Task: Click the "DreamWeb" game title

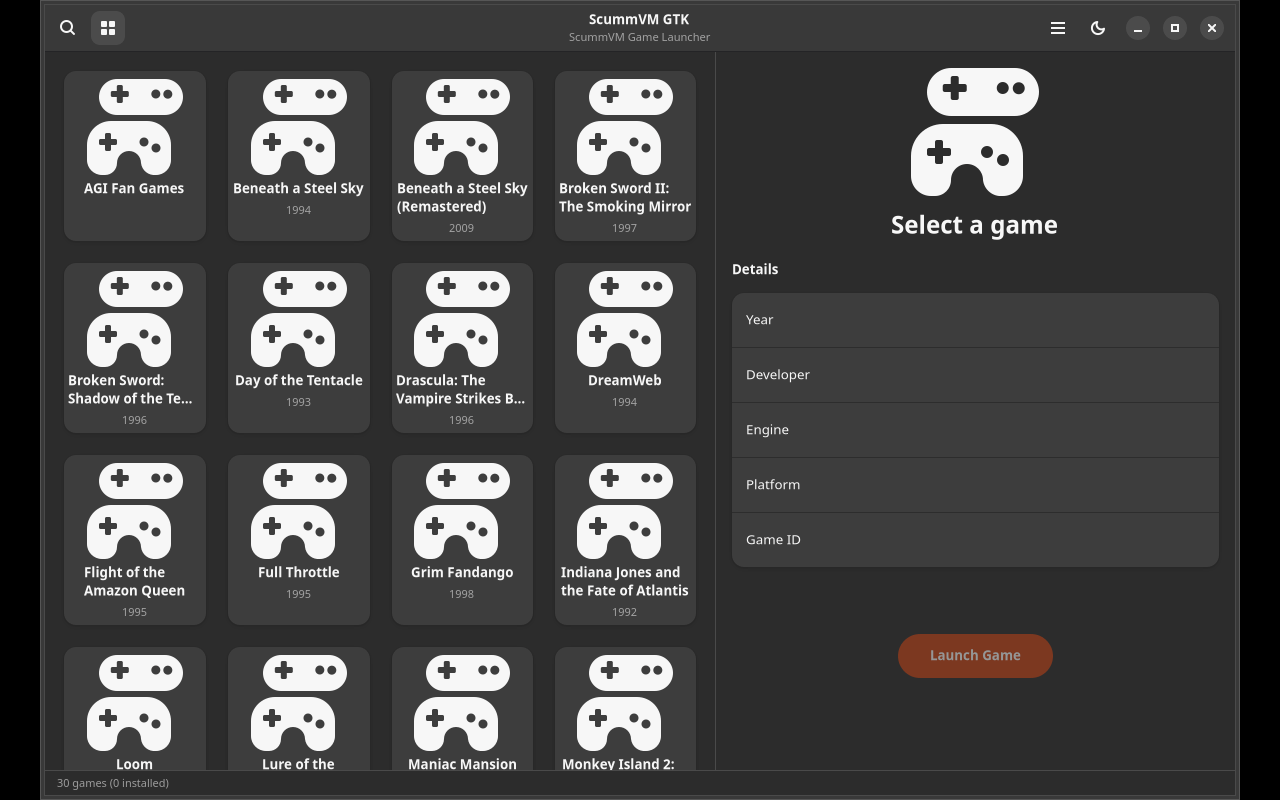Action: (x=625, y=380)
